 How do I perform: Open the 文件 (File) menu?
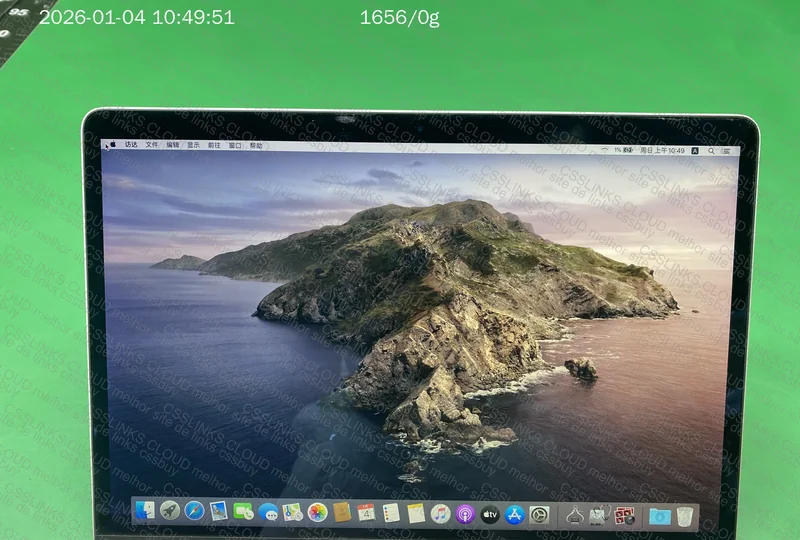pos(152,145)
